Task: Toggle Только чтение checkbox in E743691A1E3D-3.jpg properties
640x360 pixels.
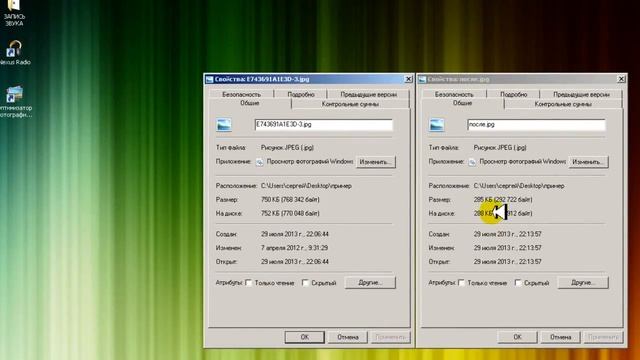Action: click(x=249, y=283)
